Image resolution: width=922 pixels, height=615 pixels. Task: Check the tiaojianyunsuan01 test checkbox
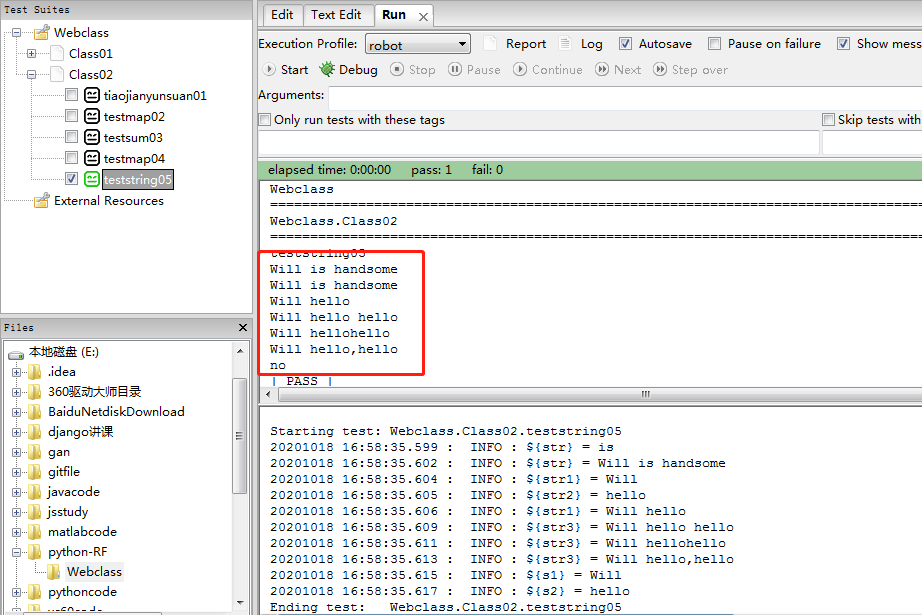tap(71, 95)
